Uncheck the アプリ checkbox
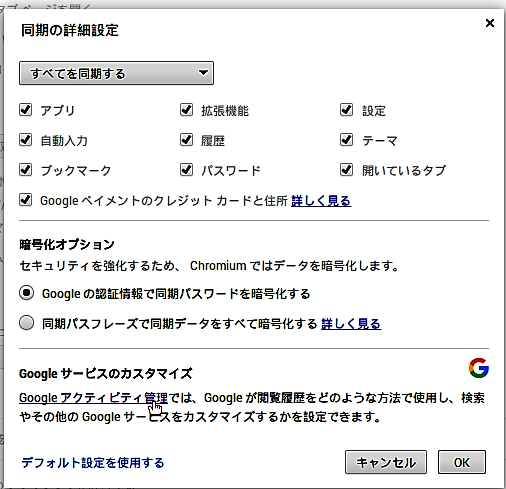This screenshot has width=506, height=489. tap(26, 110)
